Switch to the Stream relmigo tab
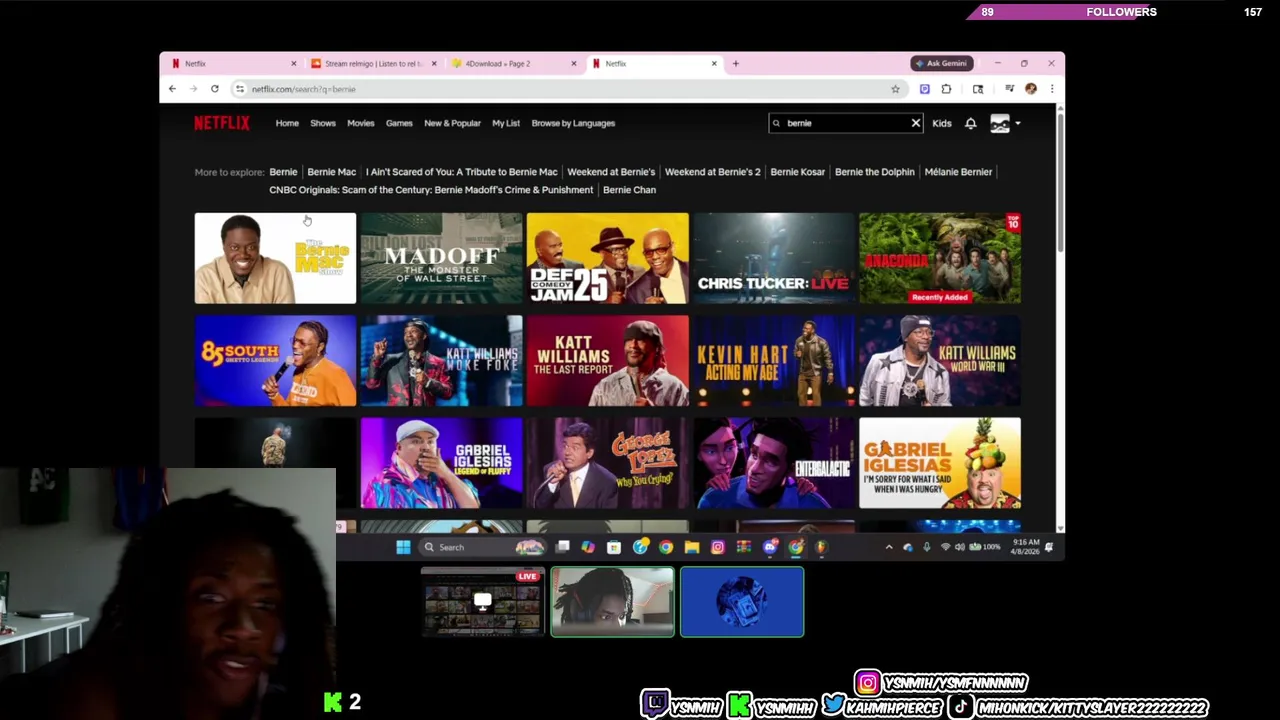Screen dimensions: 1280x720 click(372, 63)
